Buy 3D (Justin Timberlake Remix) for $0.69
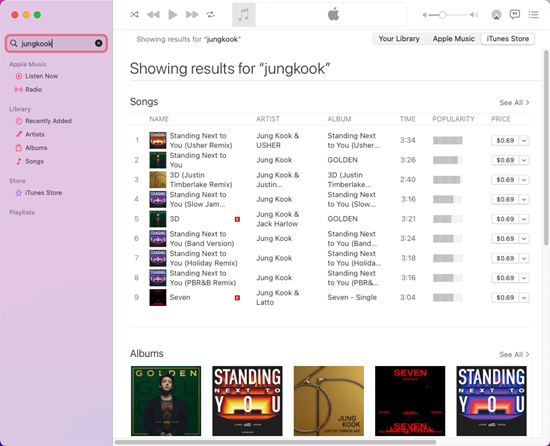This screenshot has height=446, width=550. 505,180
